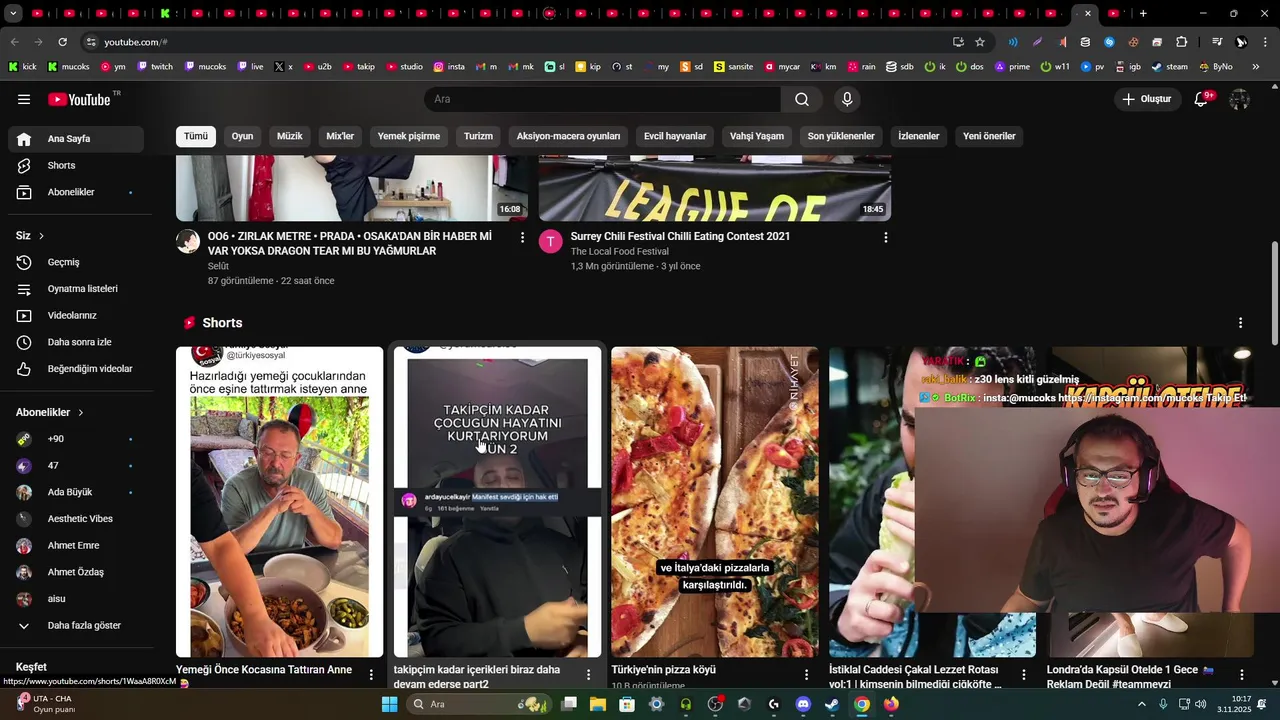
Task: Open File Explorer from the taskbar
Action: tap(598, 704)
